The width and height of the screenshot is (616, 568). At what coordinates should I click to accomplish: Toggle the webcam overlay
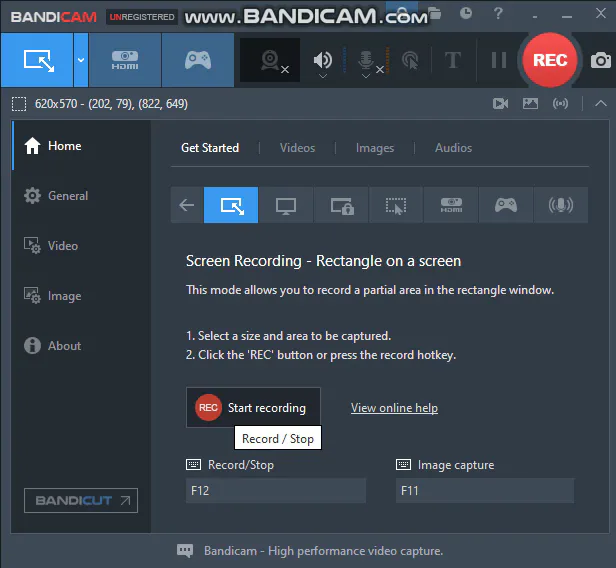pos(270,60)
